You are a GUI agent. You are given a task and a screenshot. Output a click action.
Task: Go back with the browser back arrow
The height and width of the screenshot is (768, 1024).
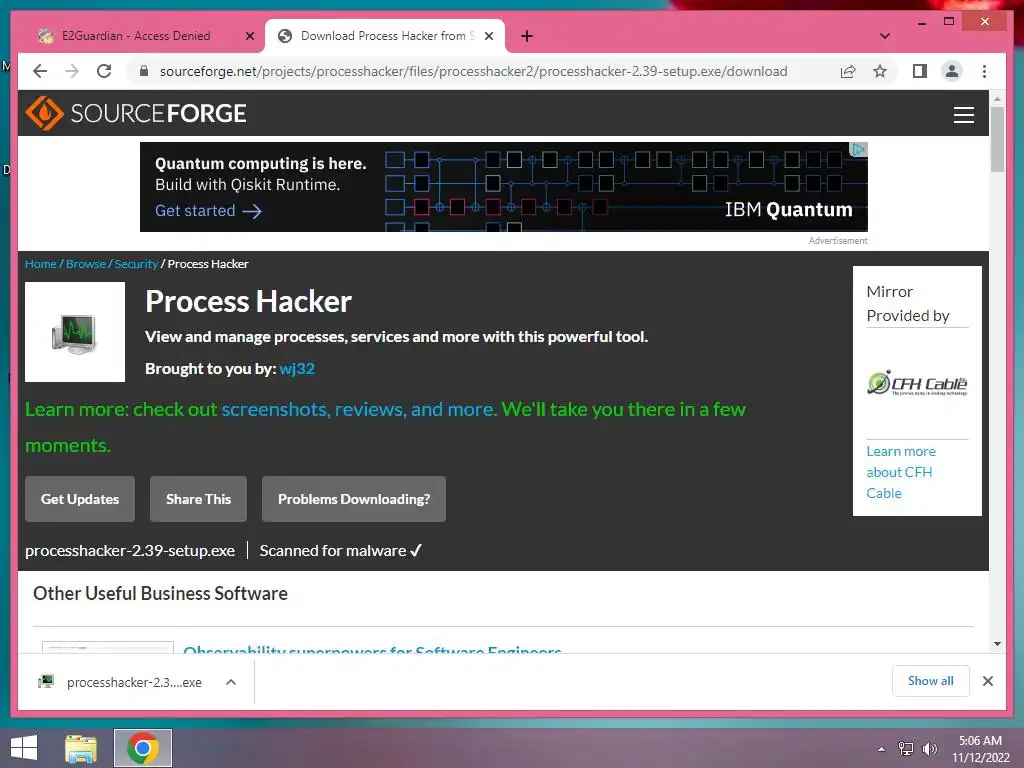(x=40, y=71)
